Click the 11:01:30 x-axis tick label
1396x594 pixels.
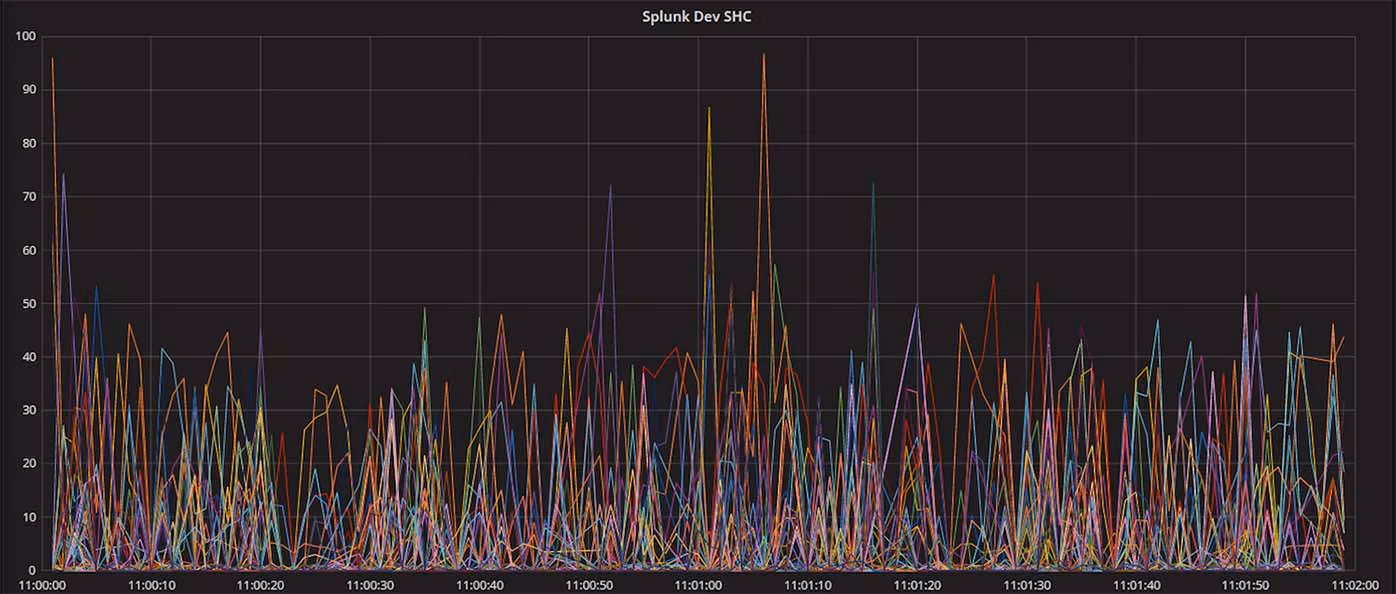pyautogui.click(x=1027, y=582)
